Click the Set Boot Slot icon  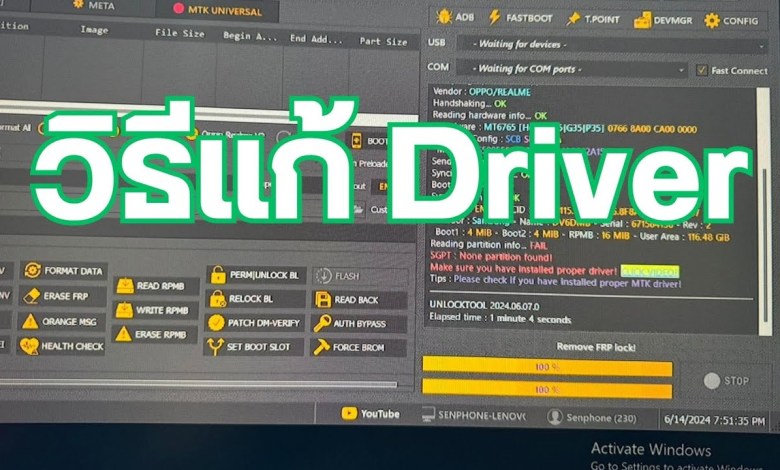[216, 347]
